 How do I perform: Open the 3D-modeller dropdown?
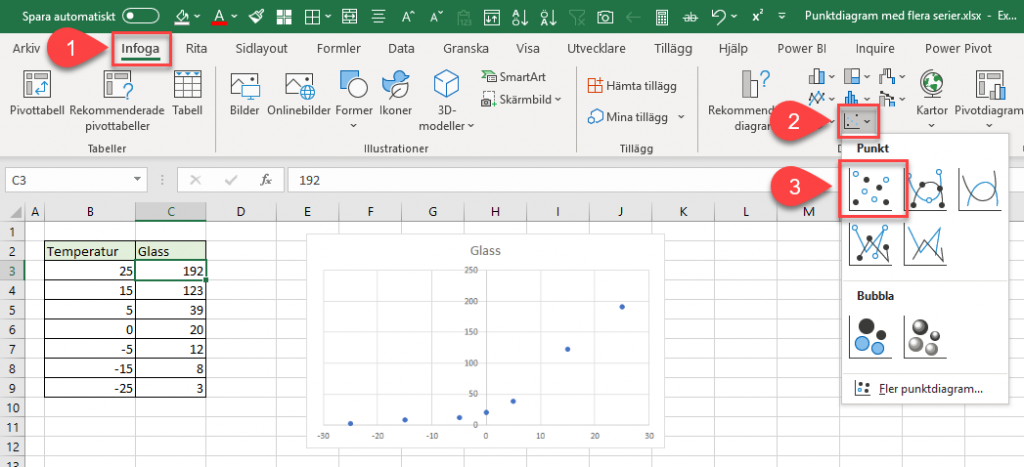pyautogui.click(x=447, y=99)
